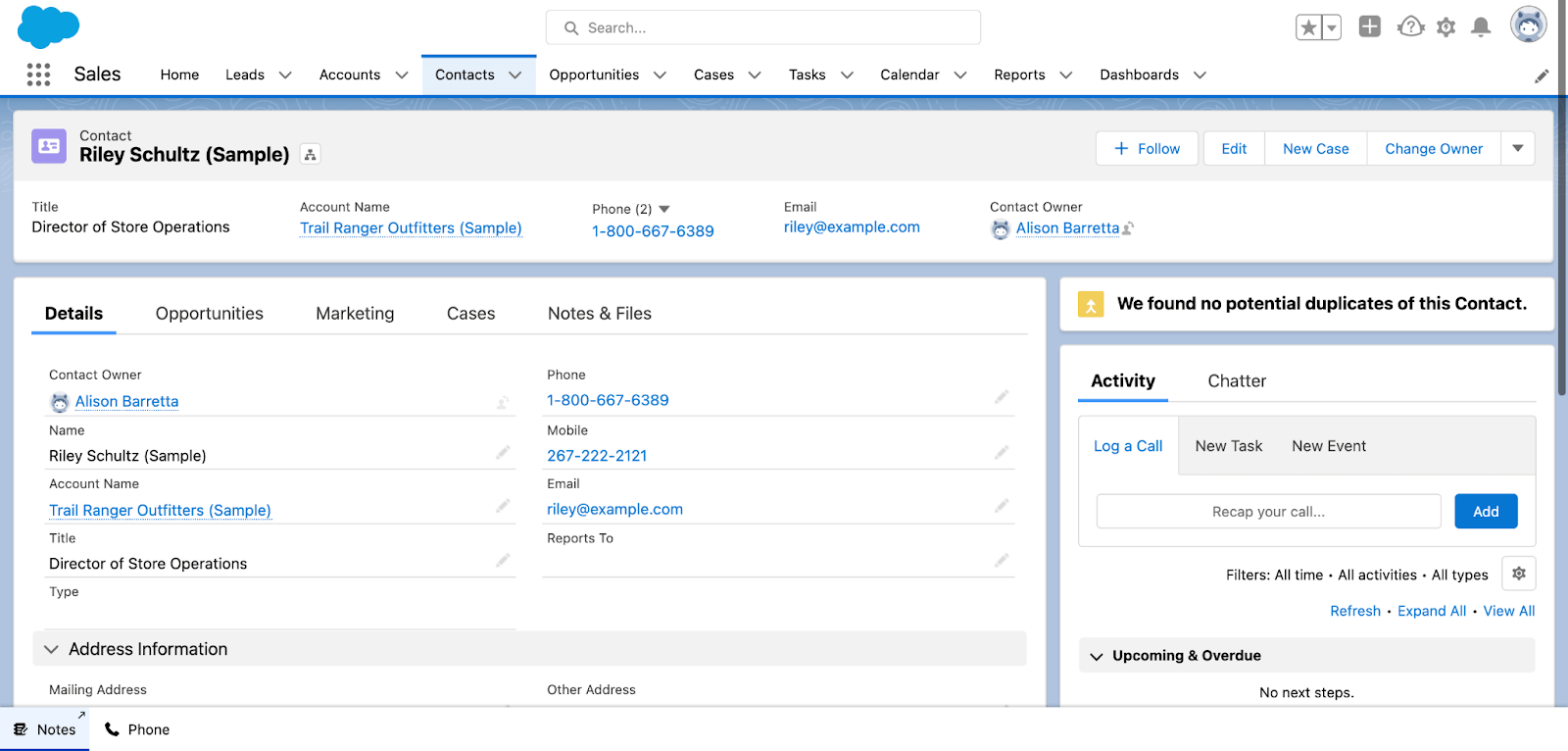The image size is (1568, 751).
Task: Collapse the Upcoming & Overdue section
Action: point(1097,656)
